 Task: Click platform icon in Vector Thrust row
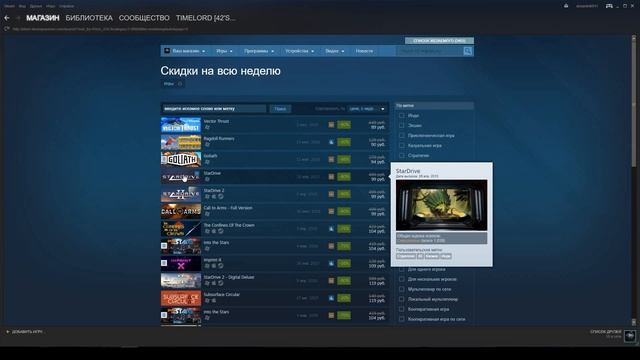[331, 125]
